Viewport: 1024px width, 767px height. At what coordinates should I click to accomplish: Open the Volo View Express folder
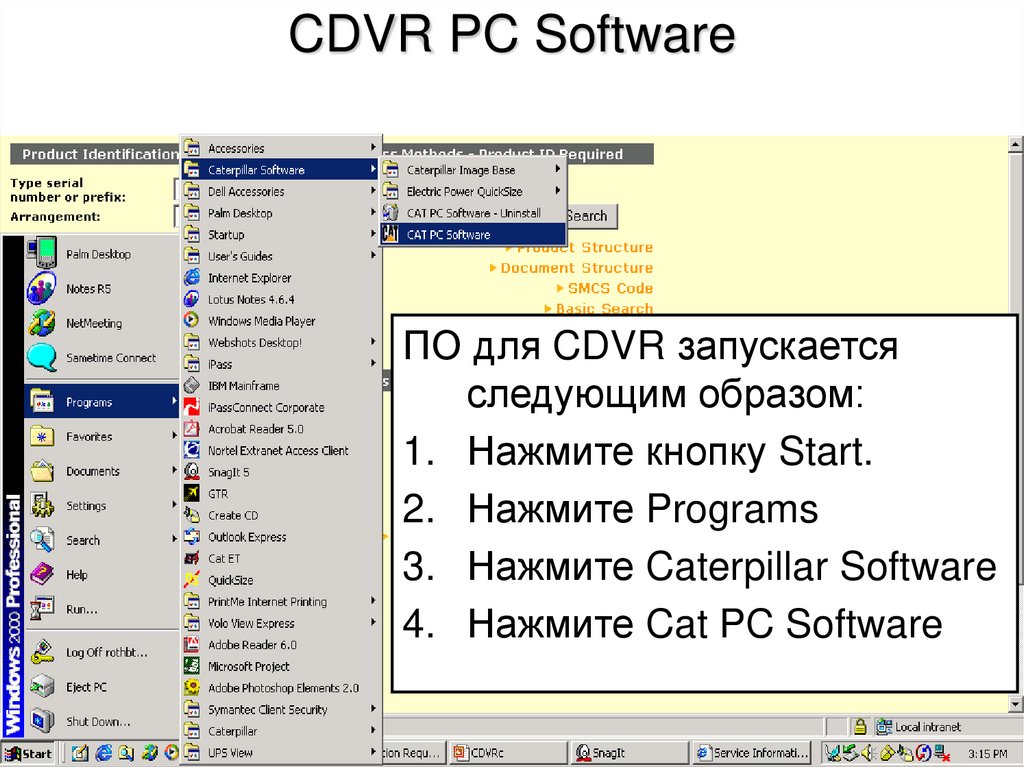(281, 623)
